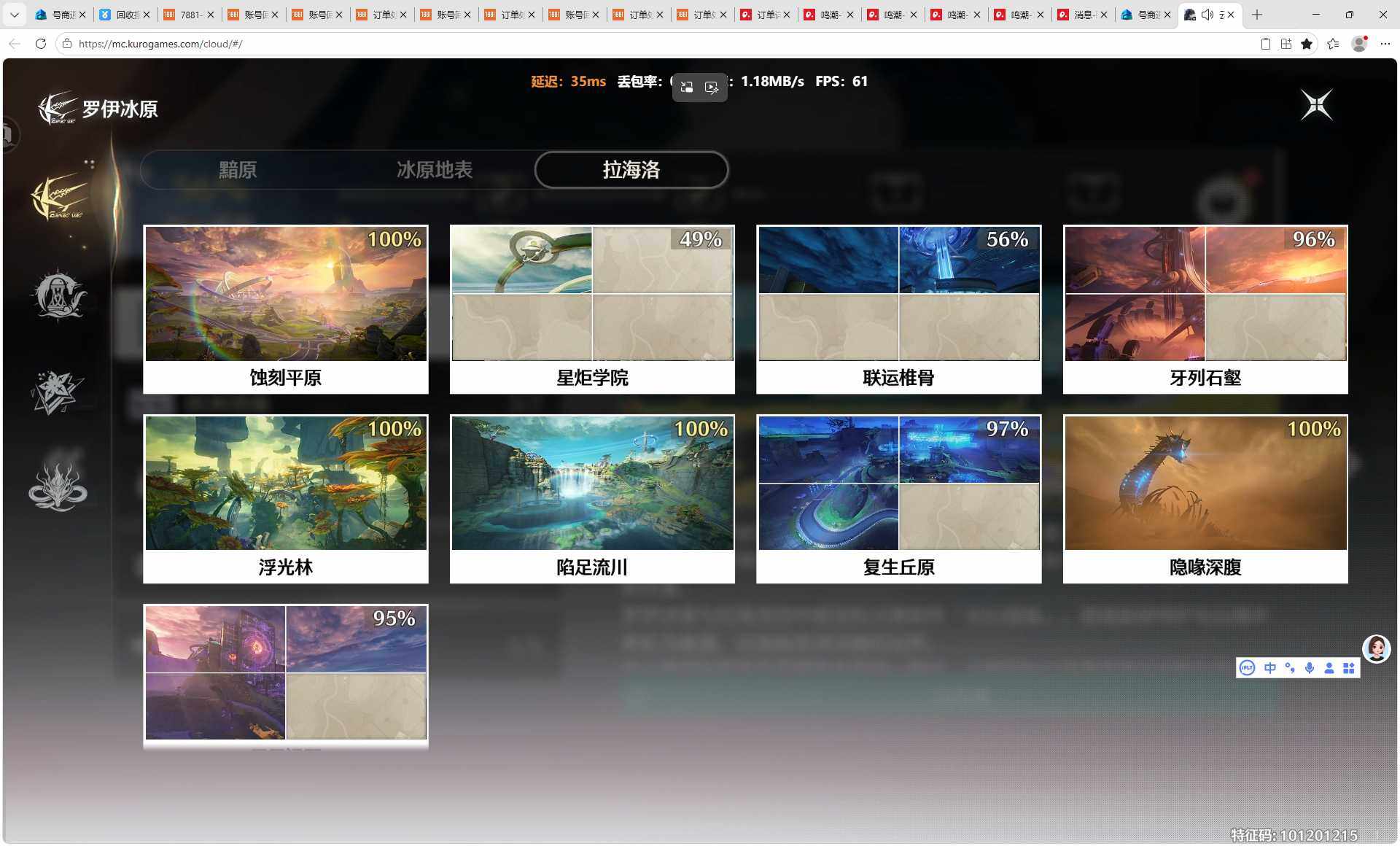Close the active cloud game tab
Screen dimensions: 1400x846
tap(1232, 15)
